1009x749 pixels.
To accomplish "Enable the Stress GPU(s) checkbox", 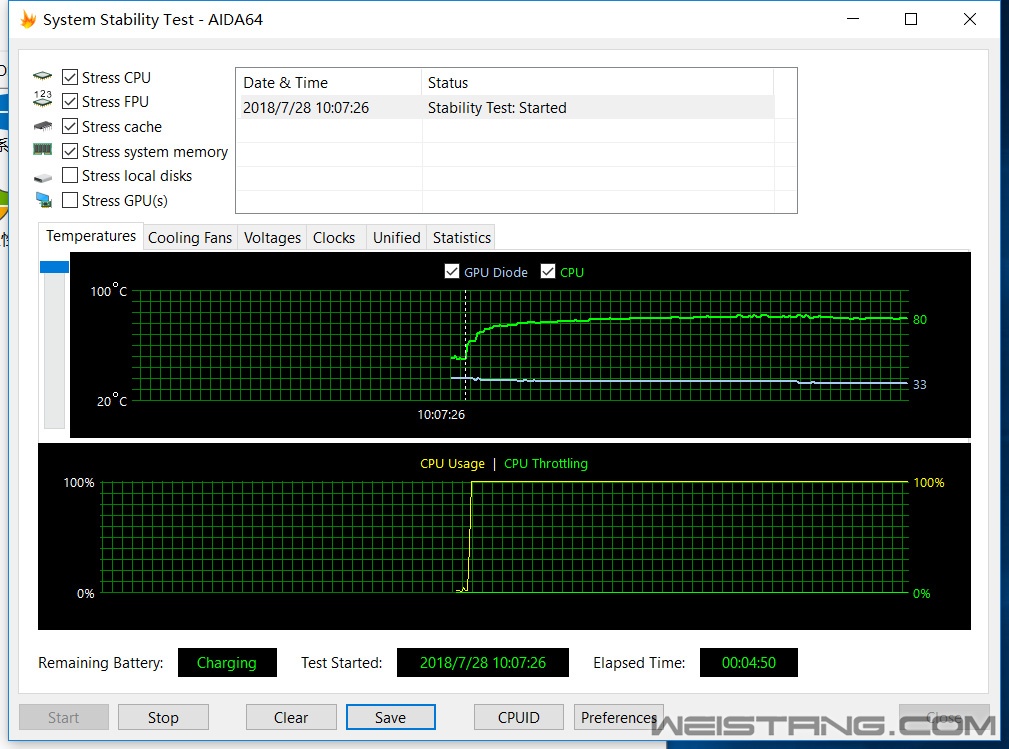I will pos(70,200).
